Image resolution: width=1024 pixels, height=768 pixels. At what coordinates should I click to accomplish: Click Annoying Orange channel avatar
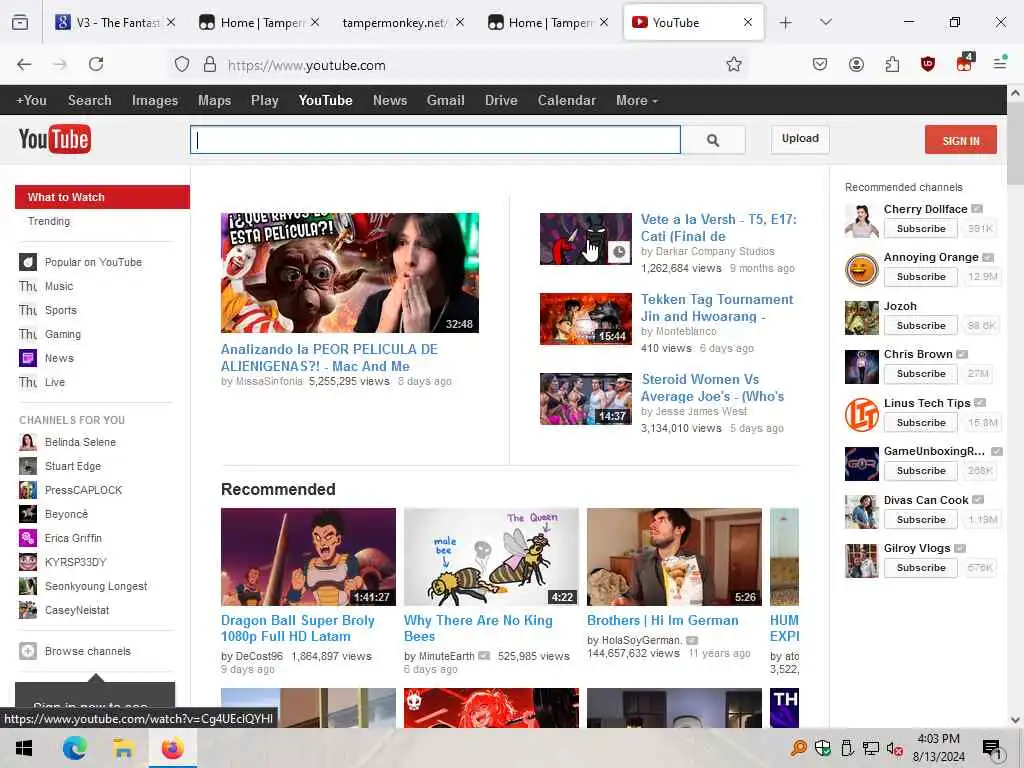click(x=861, y=269)
